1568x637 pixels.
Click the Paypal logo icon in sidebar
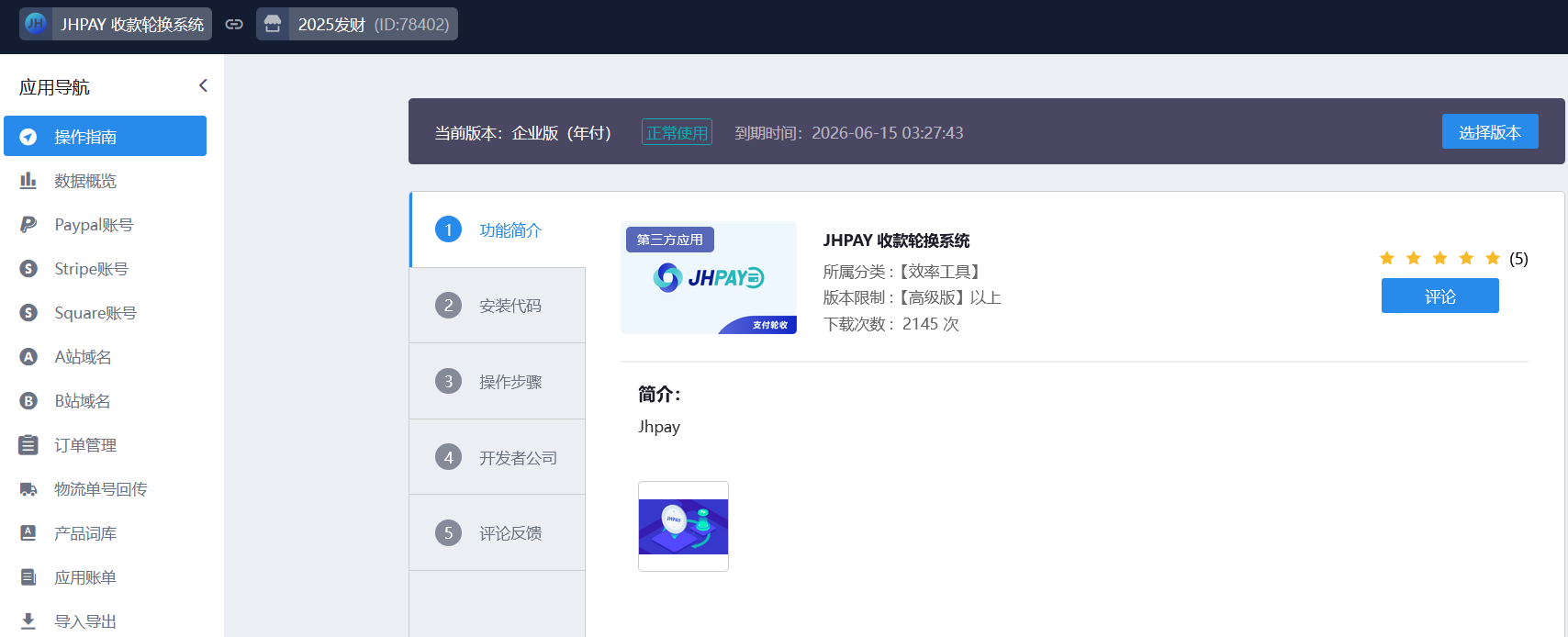(28, 225)
